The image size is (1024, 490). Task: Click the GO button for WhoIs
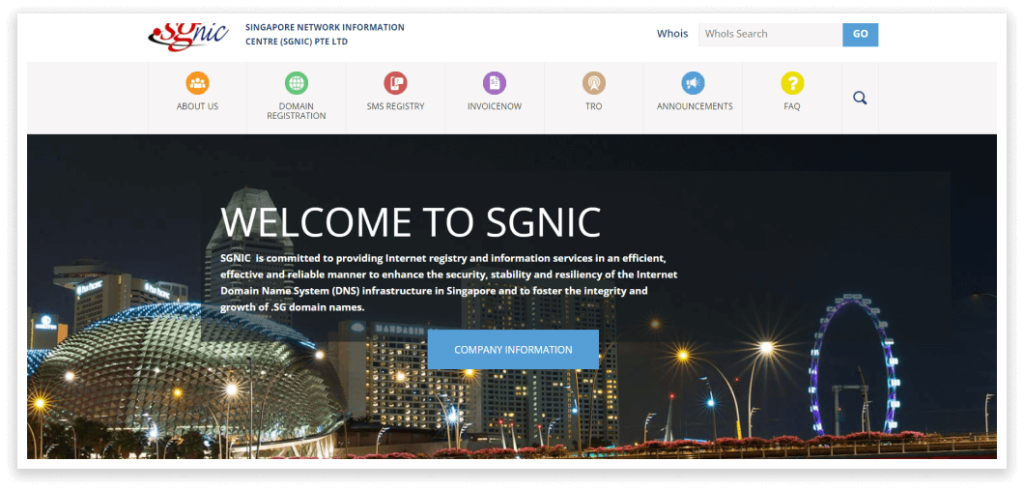[860, 35]
